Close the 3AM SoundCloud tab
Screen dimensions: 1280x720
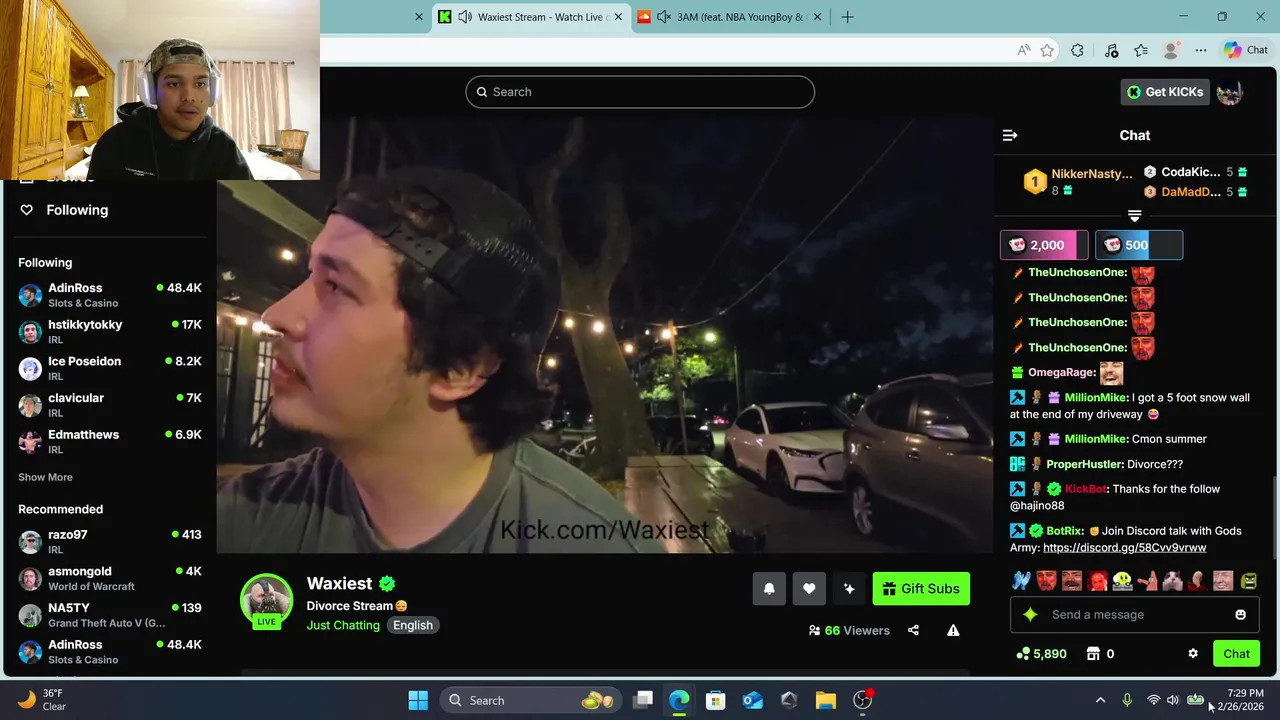[x=817, y=17]
